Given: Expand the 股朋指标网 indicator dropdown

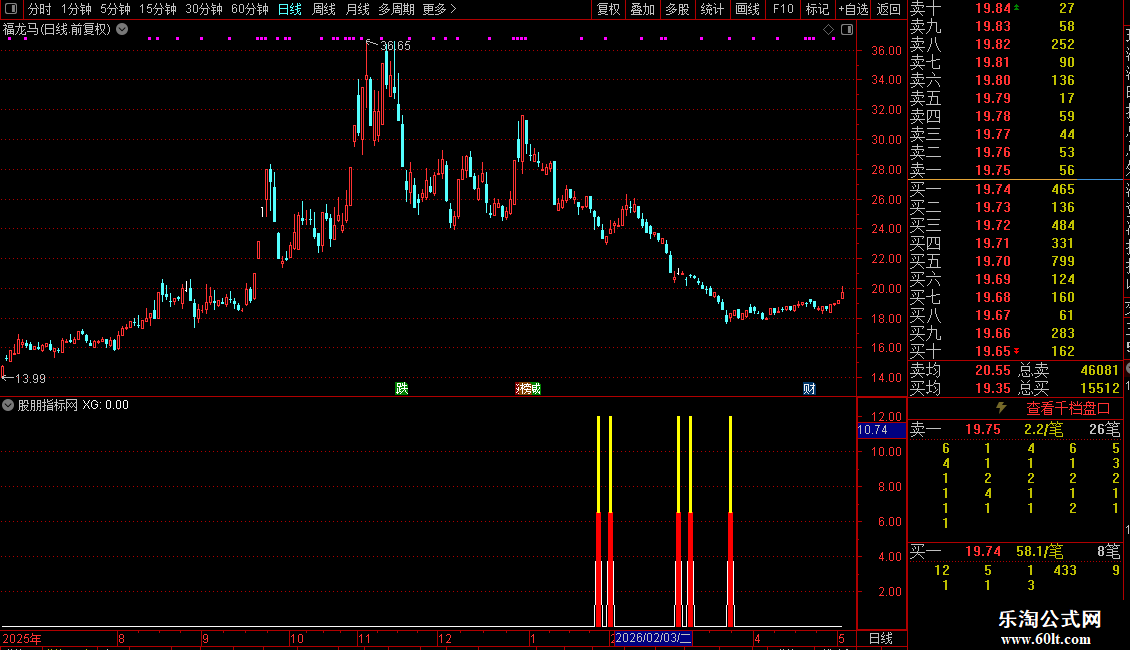Looking at the screenshot, I should 8,405.
